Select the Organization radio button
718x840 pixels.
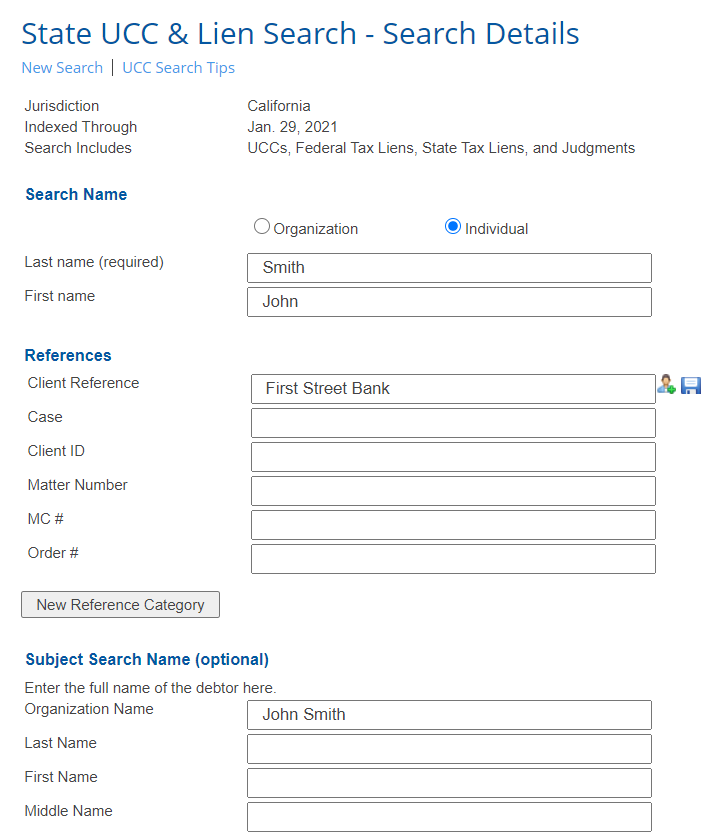pos(261,227)
